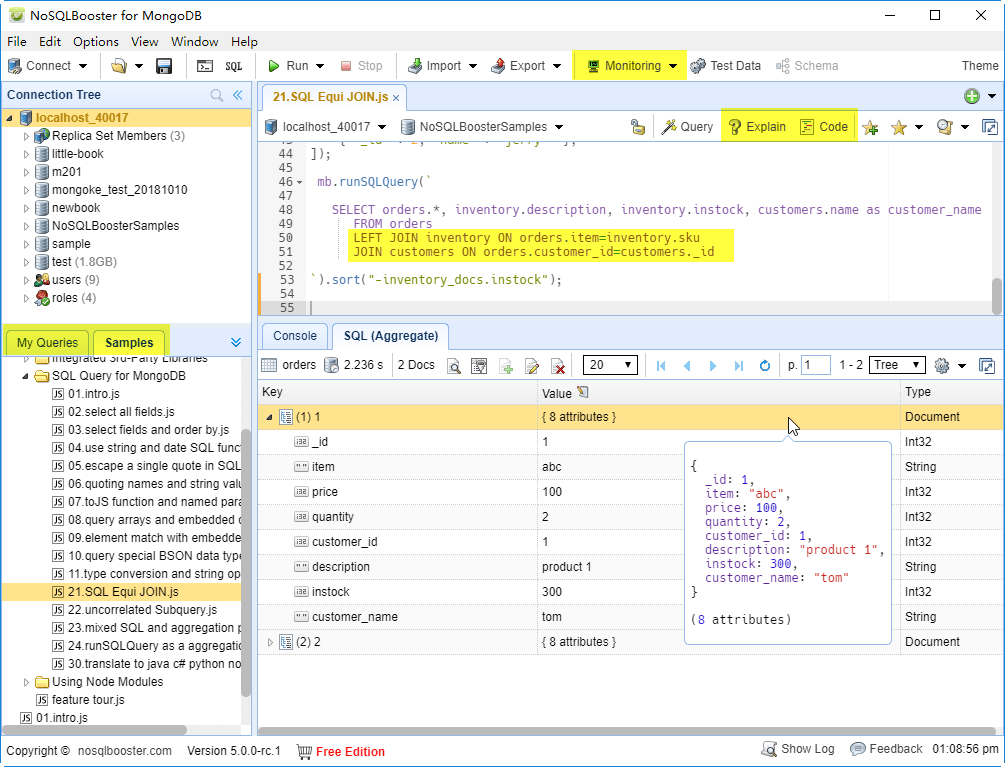Fold code at line 46 arrow
Viewport: 1005px width, 767px height.
299,183
